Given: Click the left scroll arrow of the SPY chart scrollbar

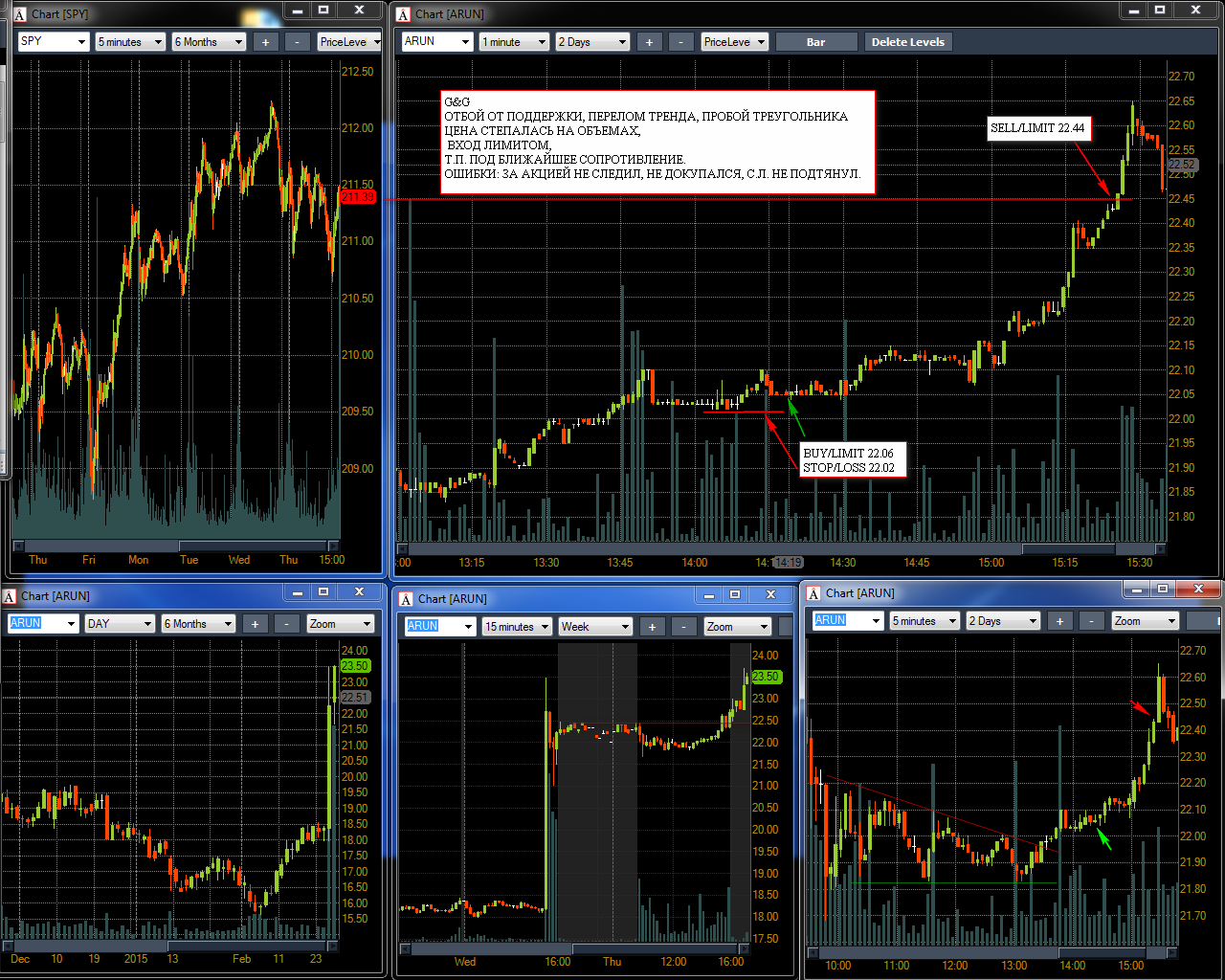Looking at the screenshot, I should [17, 546].
